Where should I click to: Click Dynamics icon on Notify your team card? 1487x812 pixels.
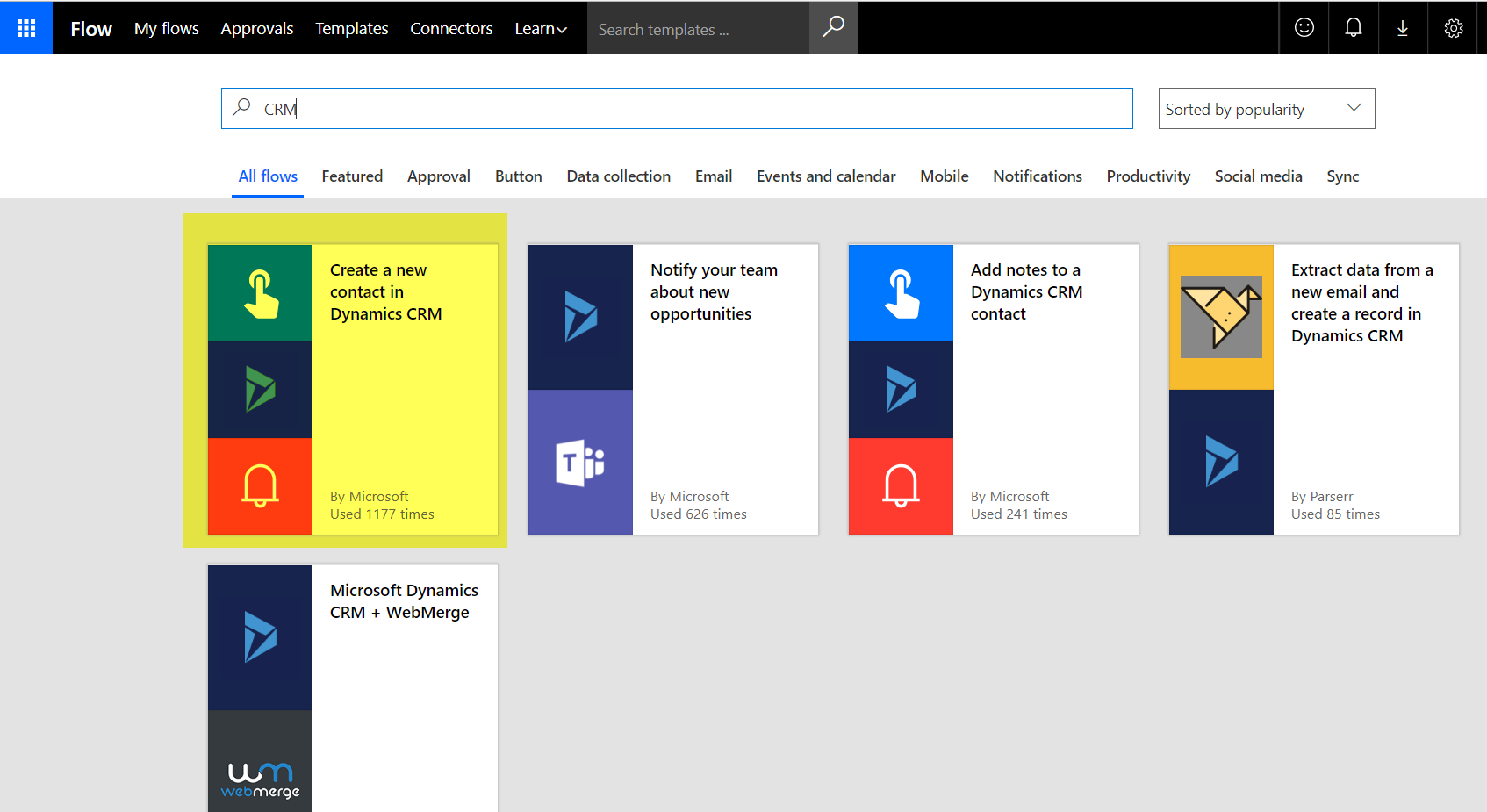click(x=580, y=317)
